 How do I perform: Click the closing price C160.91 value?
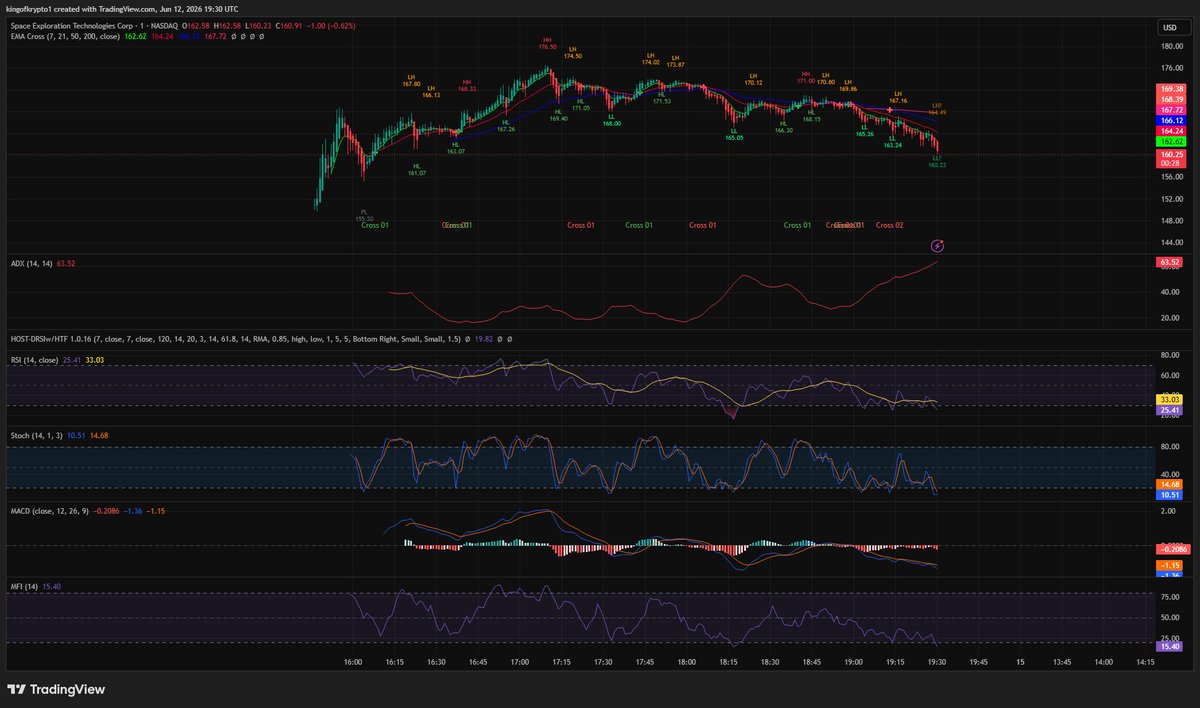pos(291,25)
